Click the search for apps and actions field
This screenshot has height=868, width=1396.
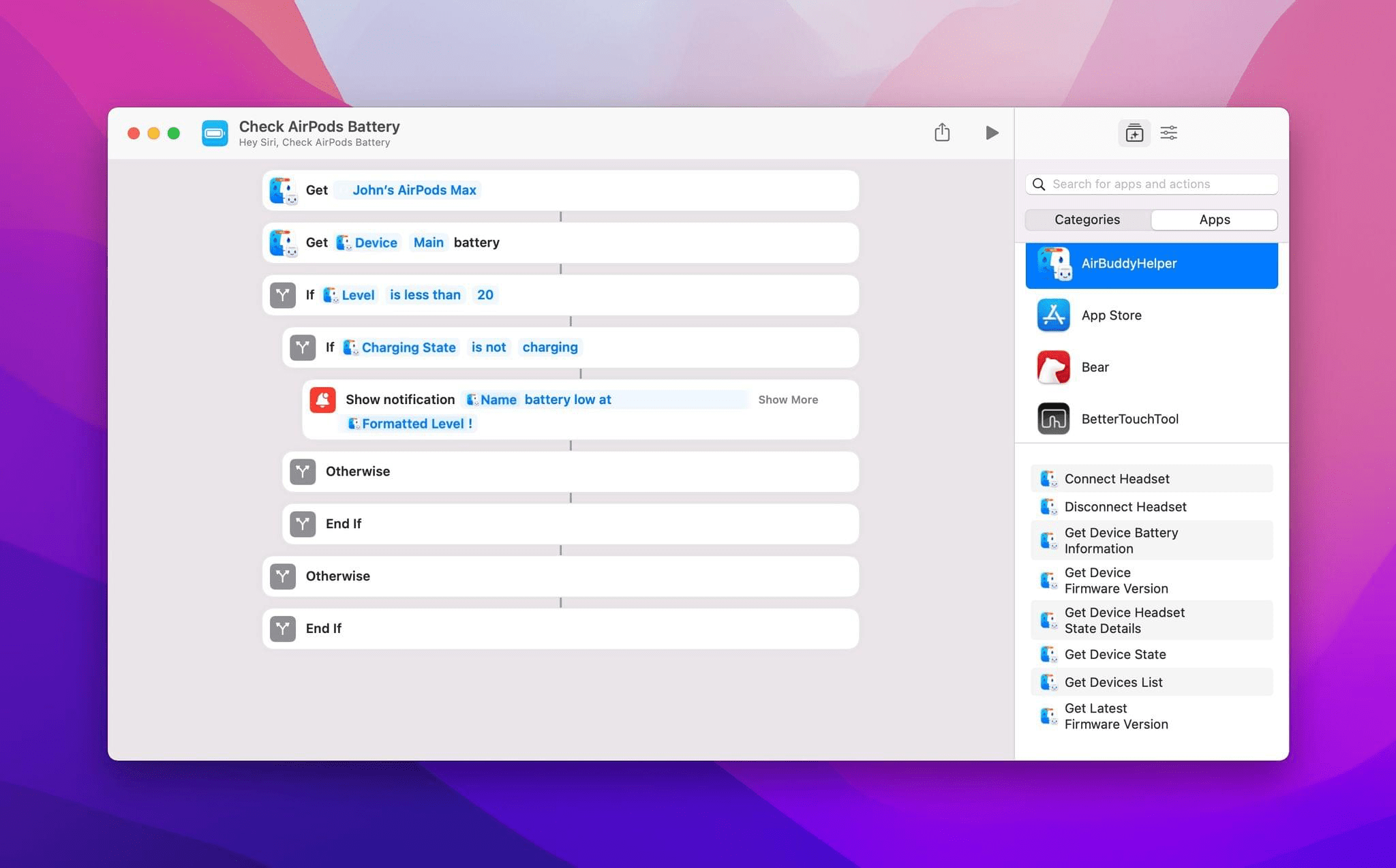pyautogui.click(x=1159, y=184)
